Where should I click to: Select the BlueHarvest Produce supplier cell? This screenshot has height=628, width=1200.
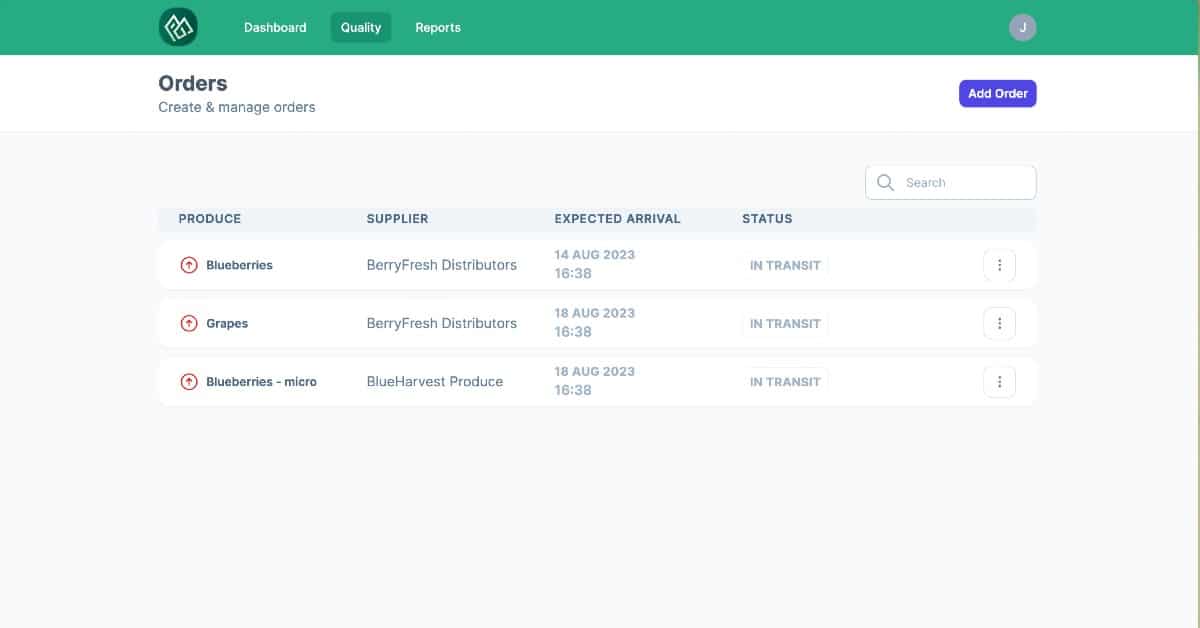pos(435,381)
